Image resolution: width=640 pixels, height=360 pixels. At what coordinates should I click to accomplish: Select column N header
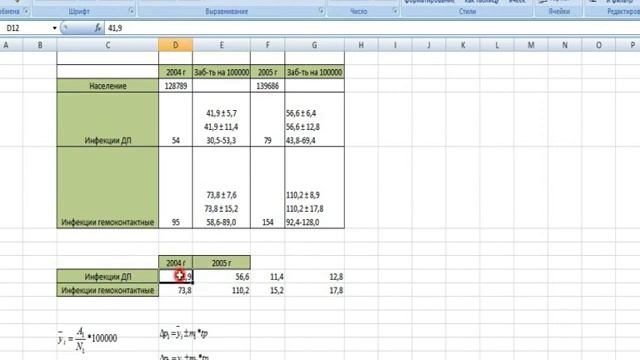564,45
